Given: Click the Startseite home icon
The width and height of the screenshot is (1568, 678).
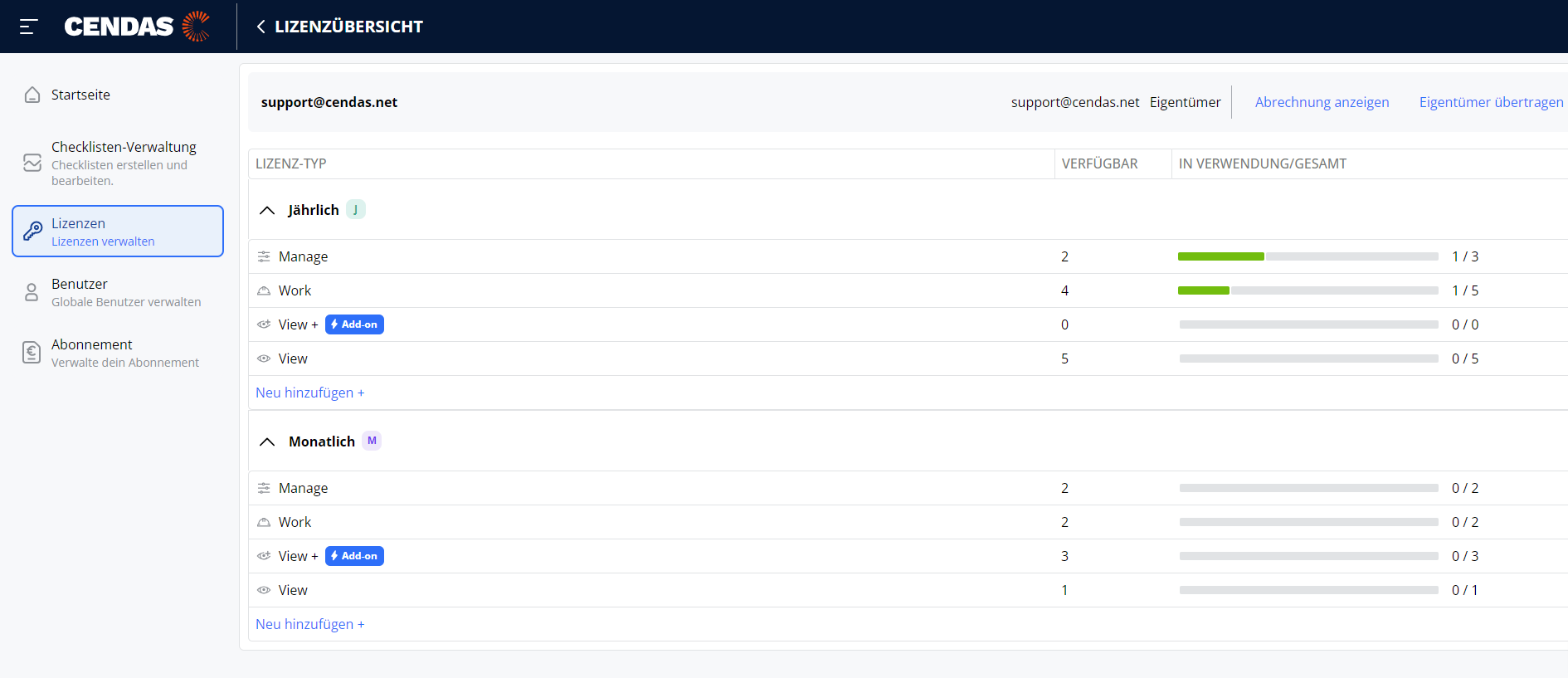Looking at the screenshot, I should click(32, 95).
